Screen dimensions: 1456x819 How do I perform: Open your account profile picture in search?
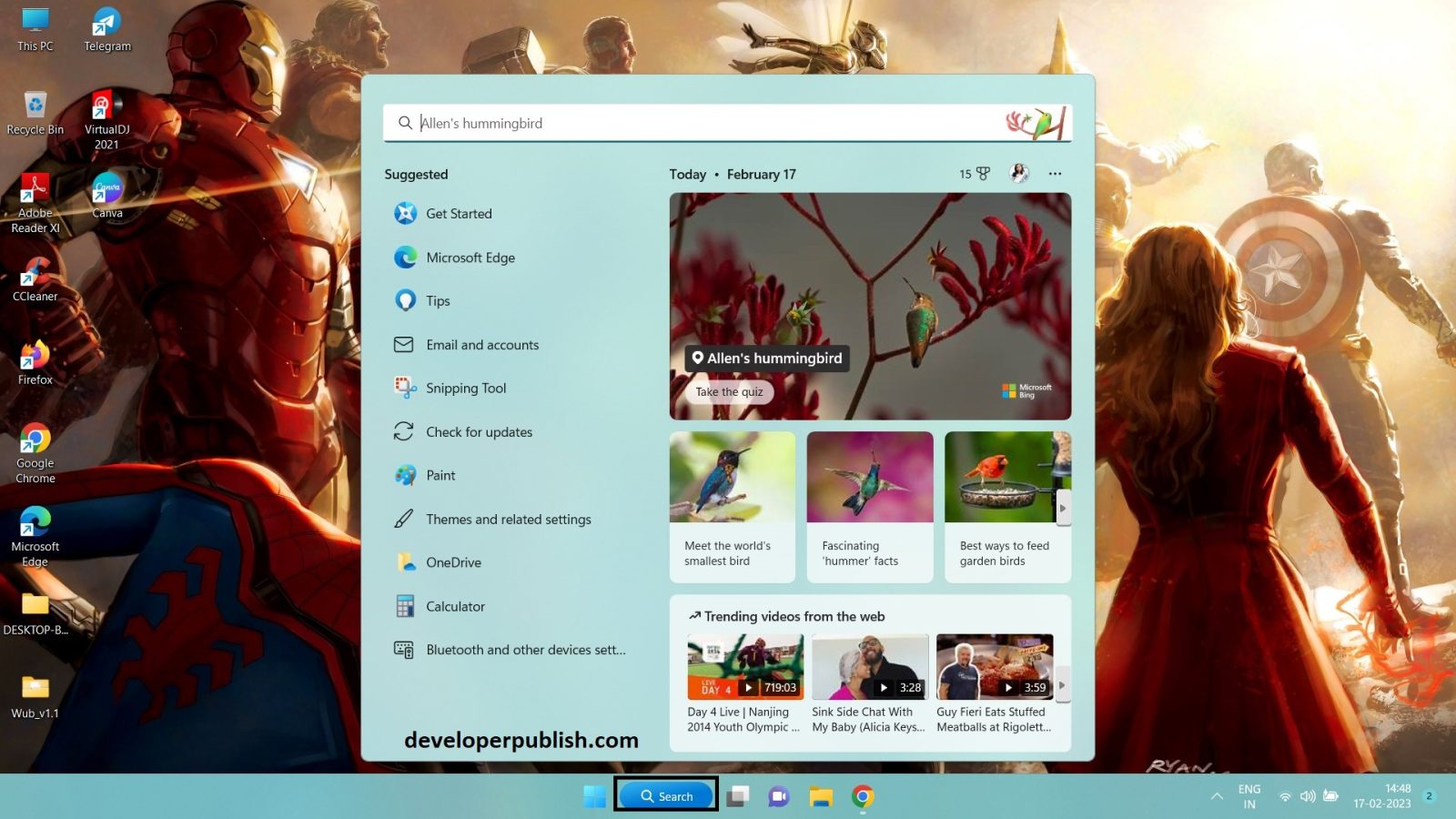(1018, 173)
